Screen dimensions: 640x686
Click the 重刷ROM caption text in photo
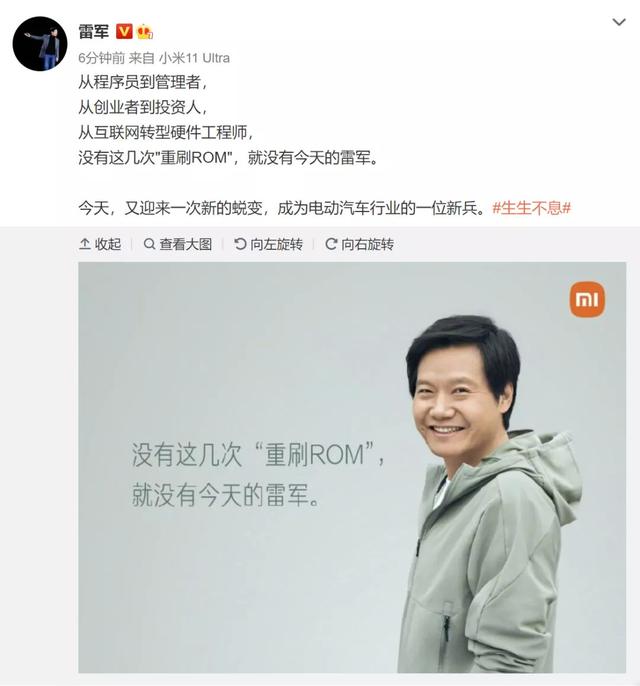click(314, 455)
